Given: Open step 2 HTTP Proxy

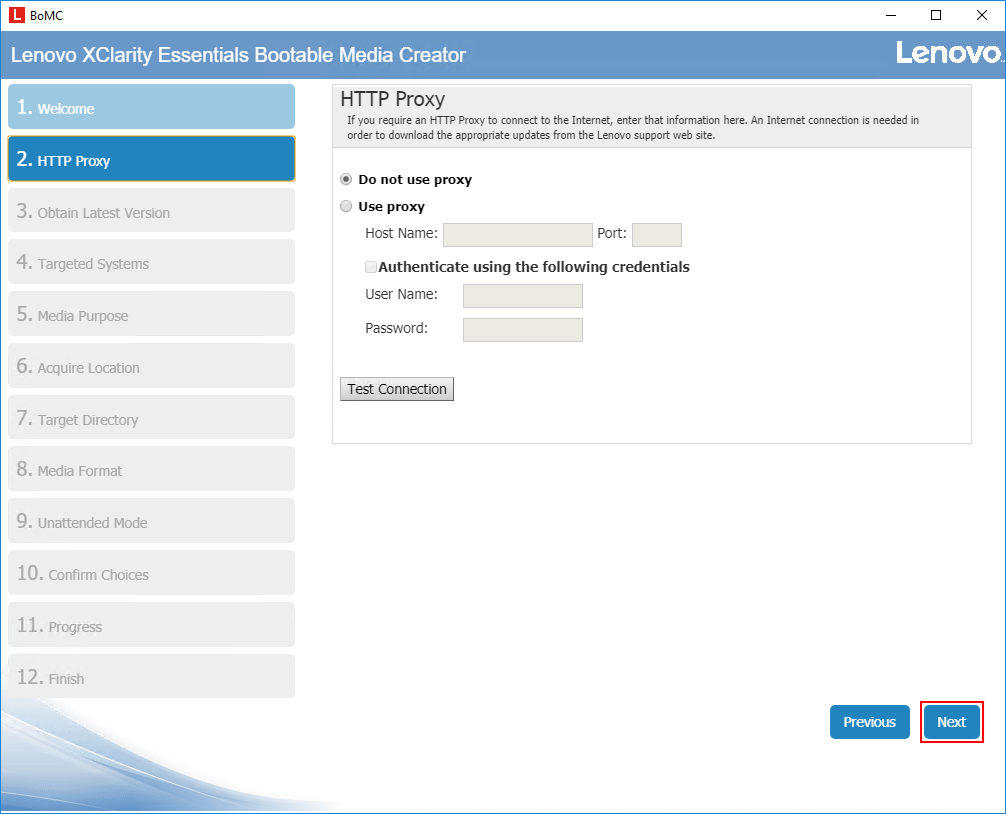Looking at the screenshot, I should pyautogui.click(x=151, y=158).
